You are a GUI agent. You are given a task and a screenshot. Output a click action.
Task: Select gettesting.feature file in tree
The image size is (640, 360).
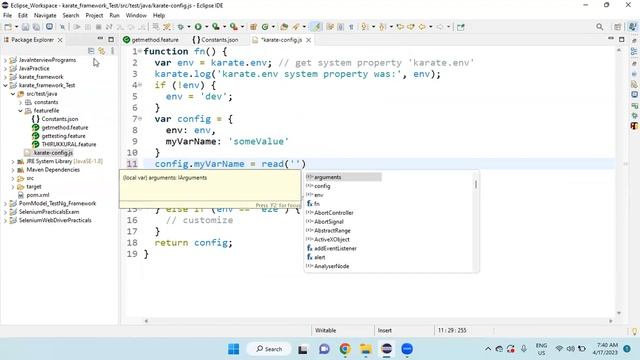point(63,136)
